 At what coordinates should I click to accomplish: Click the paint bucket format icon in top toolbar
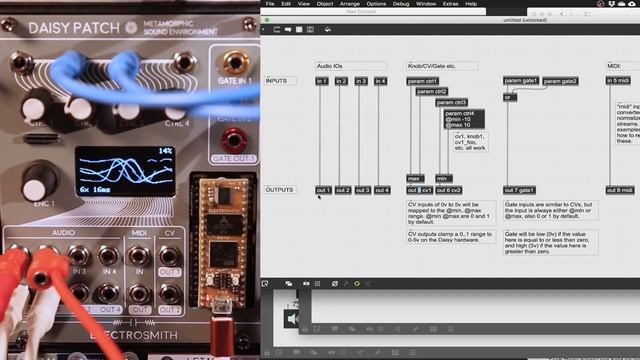point(327,29)
